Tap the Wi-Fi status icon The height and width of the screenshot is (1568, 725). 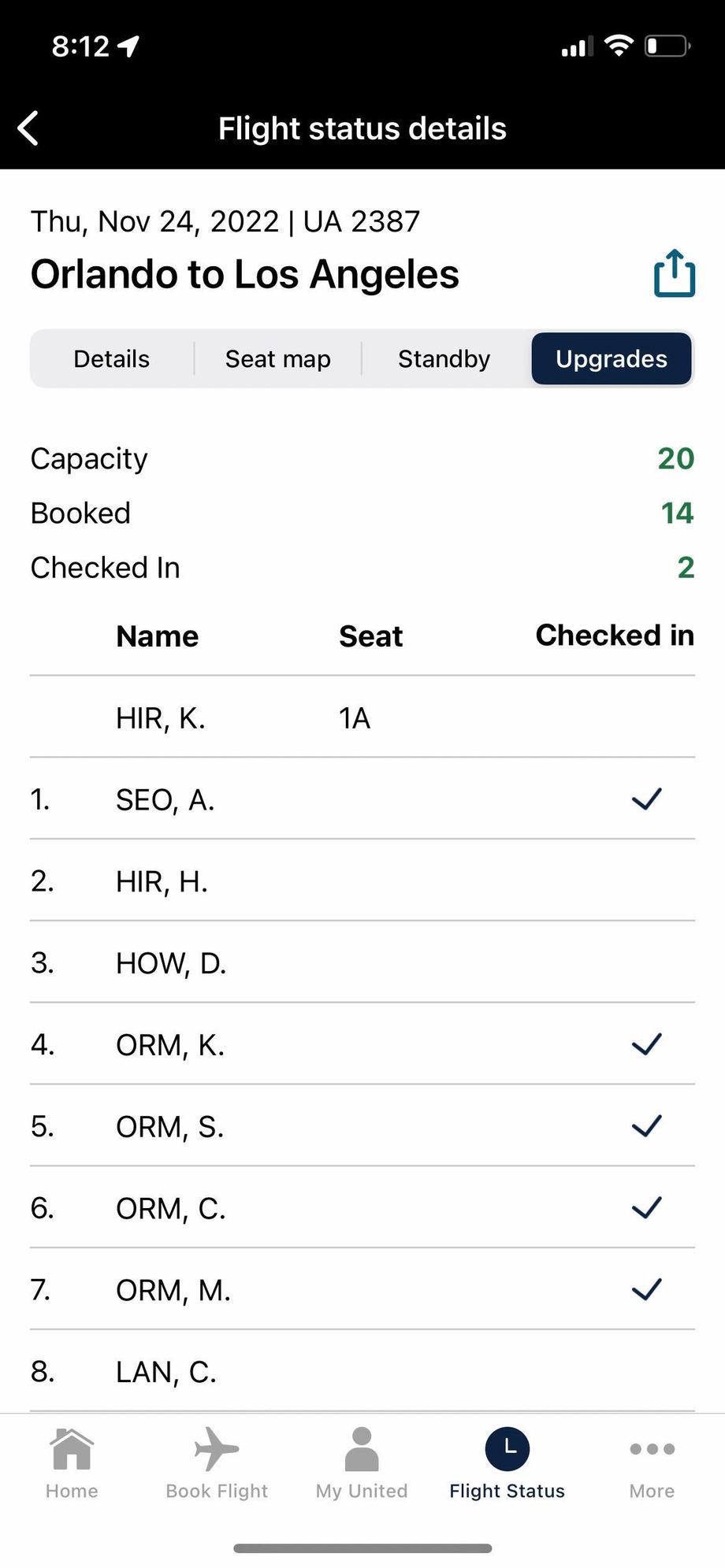click(619, 46)
